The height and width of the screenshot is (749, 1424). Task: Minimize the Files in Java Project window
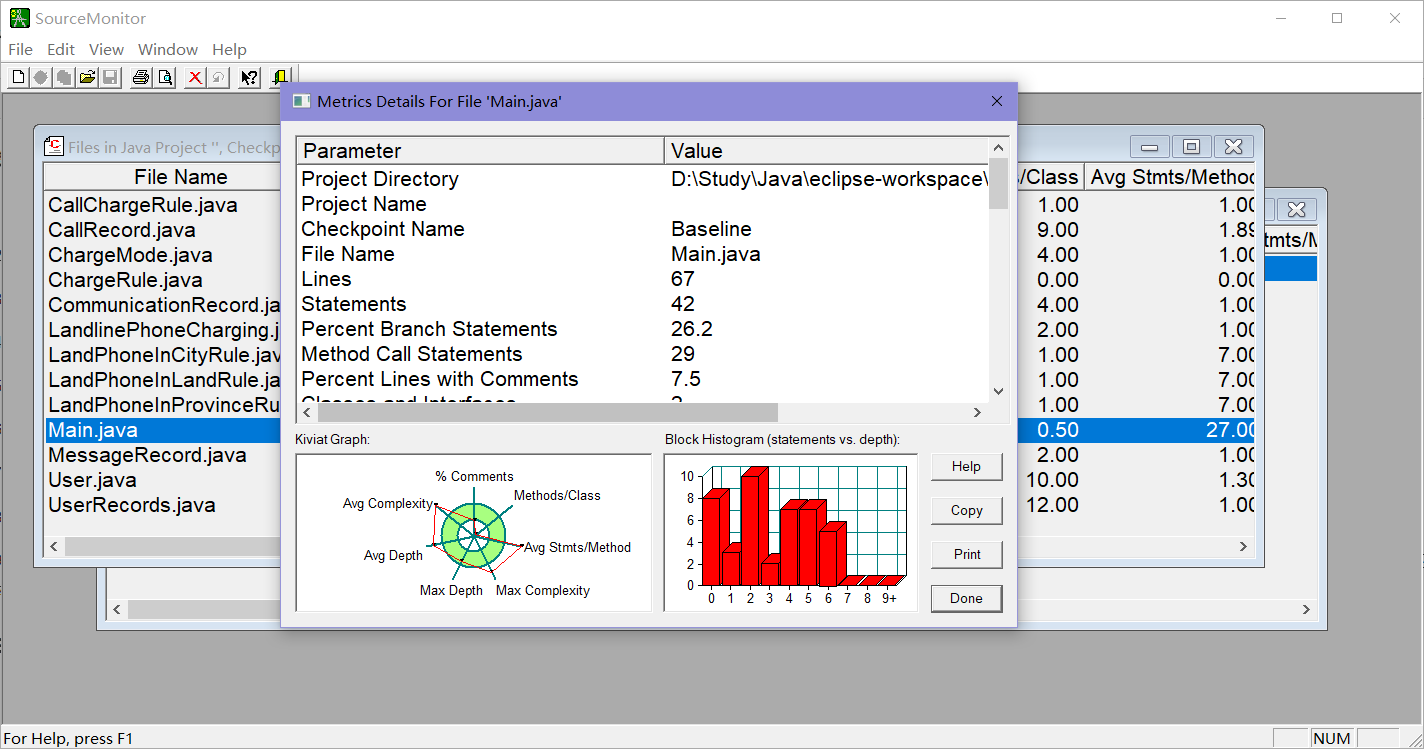click(1150, 147)
